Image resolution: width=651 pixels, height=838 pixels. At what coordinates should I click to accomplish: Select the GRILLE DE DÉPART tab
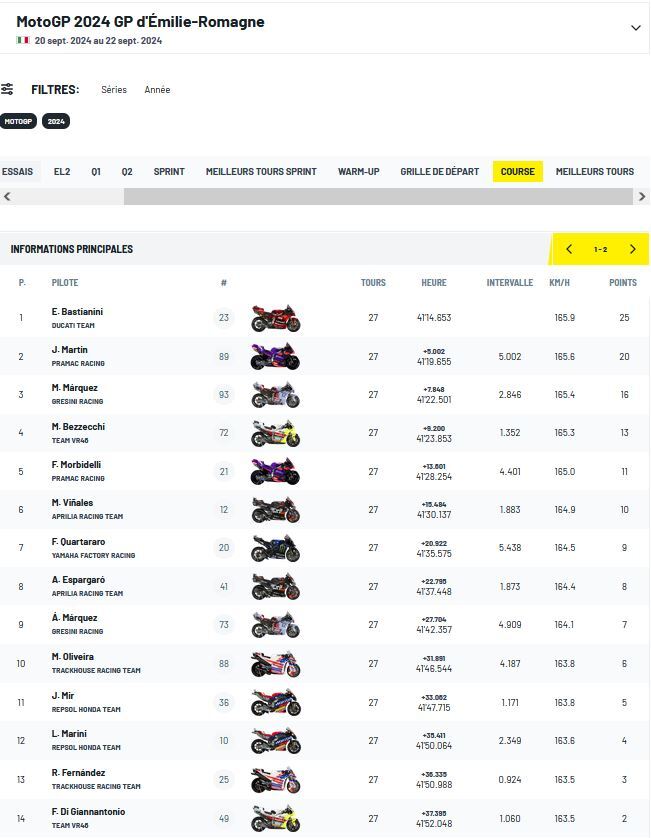click(x=439, y=172)
